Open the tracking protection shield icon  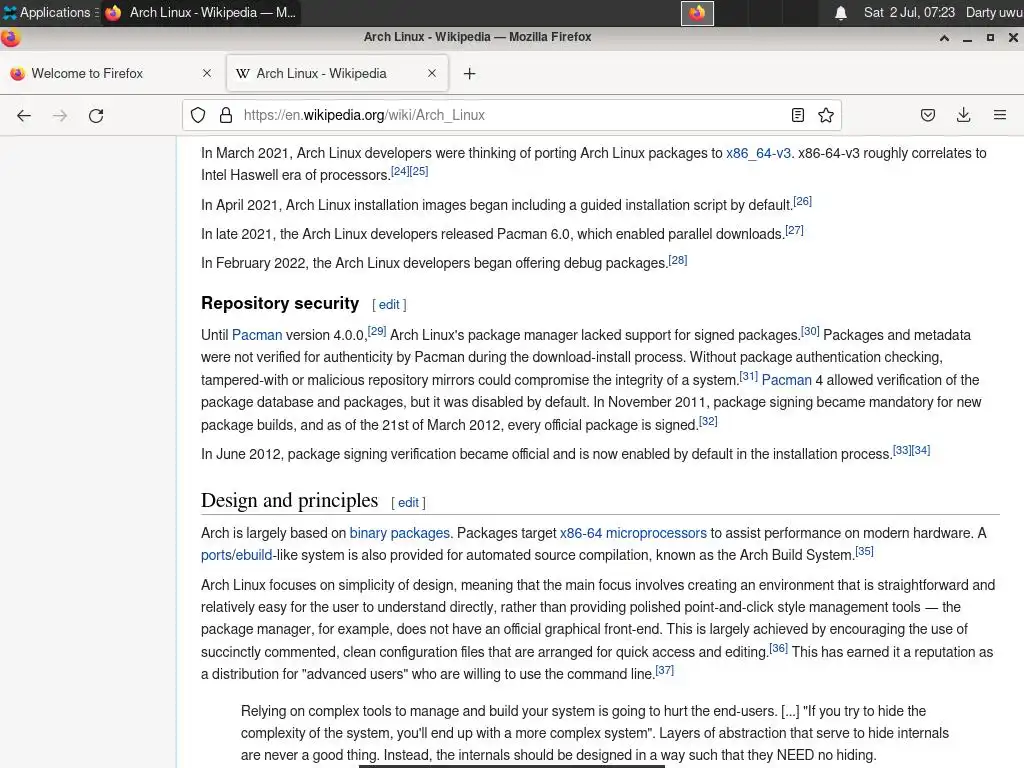point(198,116)
